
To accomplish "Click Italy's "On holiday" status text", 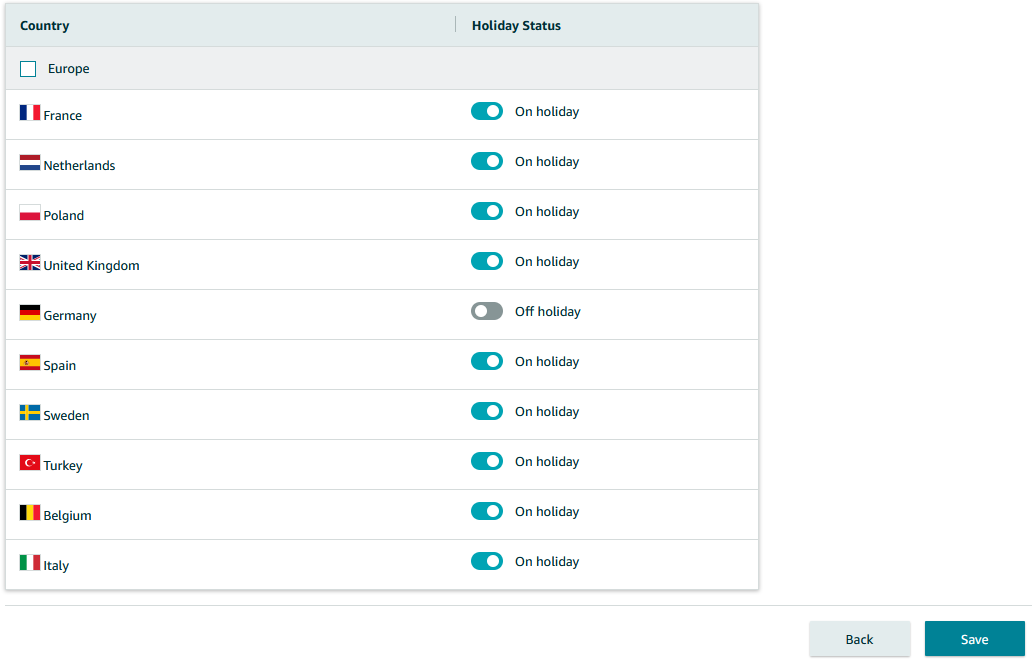I will click(x=547, y=562).
